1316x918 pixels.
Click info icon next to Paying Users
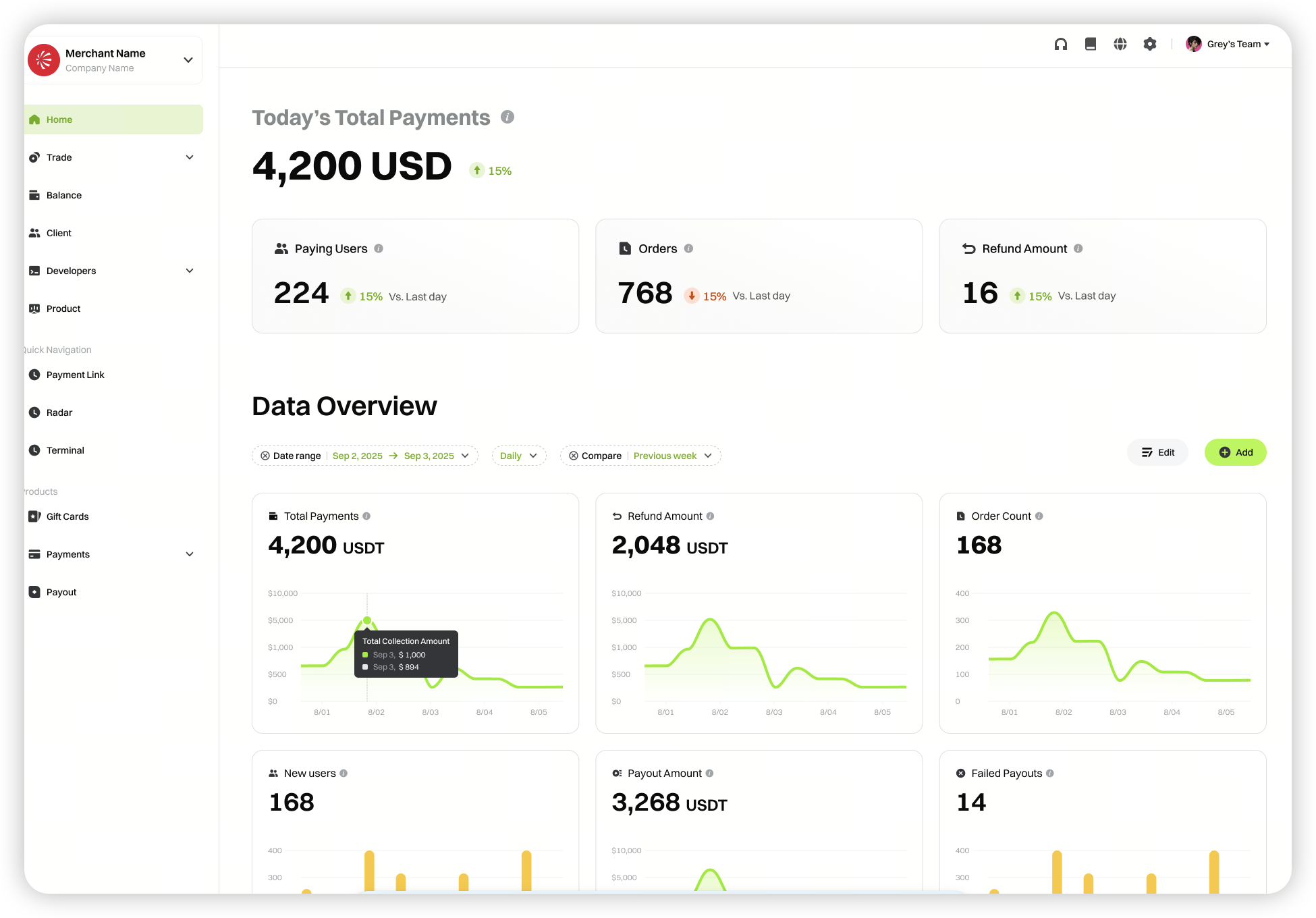(x=379, y=248)
